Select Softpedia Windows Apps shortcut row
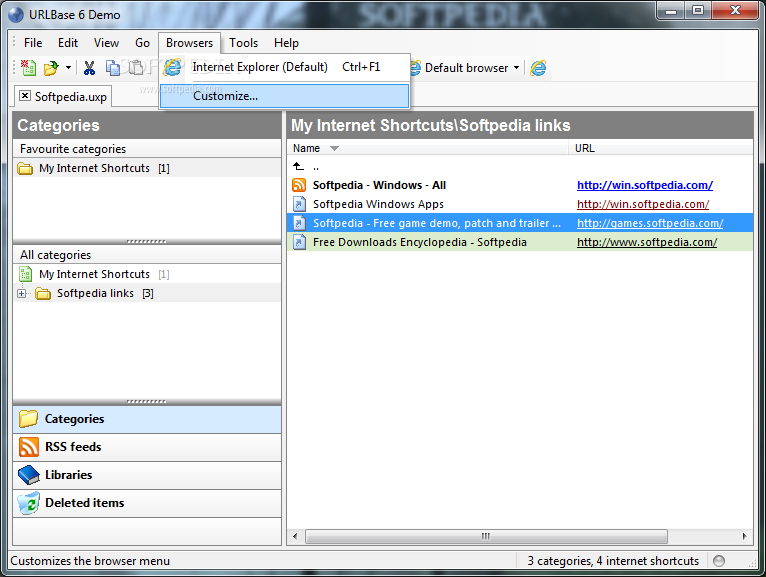Screen dimensions: 766x577 tap(520, 204)
